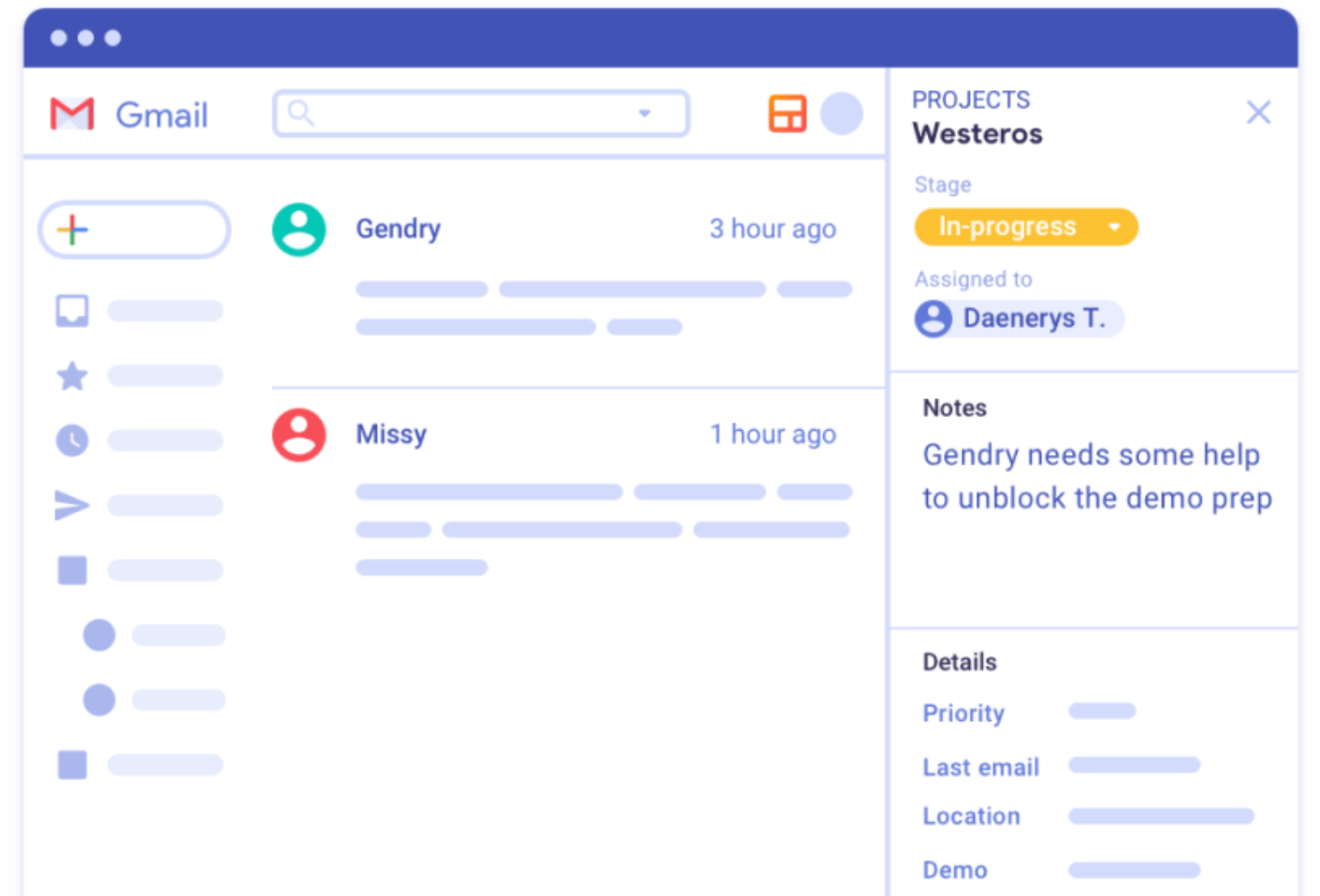Click Gendry's green avatar icon
1320x896 pixels.
(x=299, y=229)
